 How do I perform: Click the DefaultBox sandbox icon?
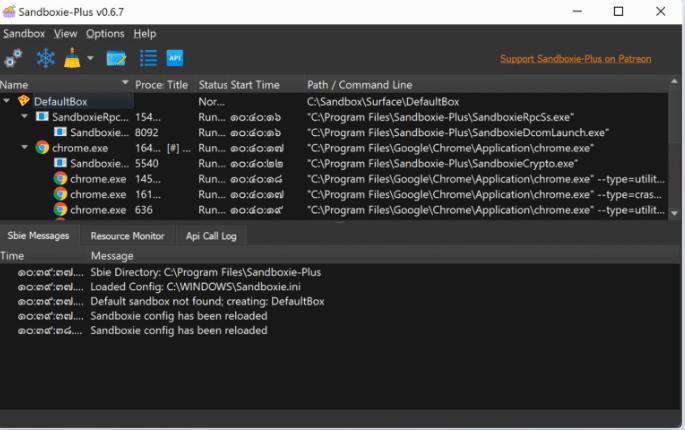[x=24, y=101]
